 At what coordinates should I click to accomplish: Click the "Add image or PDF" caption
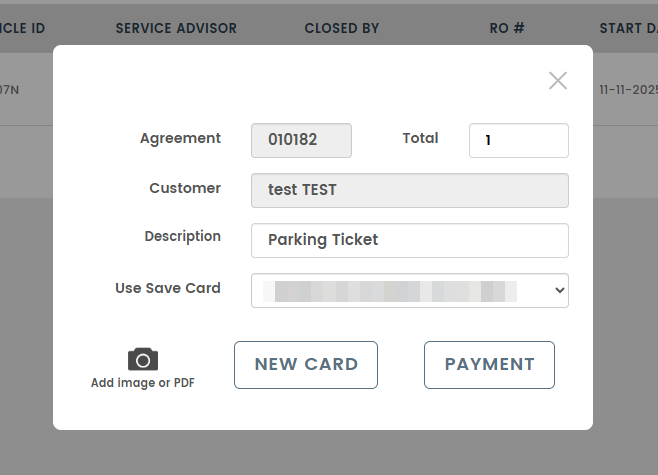point(143,383)
